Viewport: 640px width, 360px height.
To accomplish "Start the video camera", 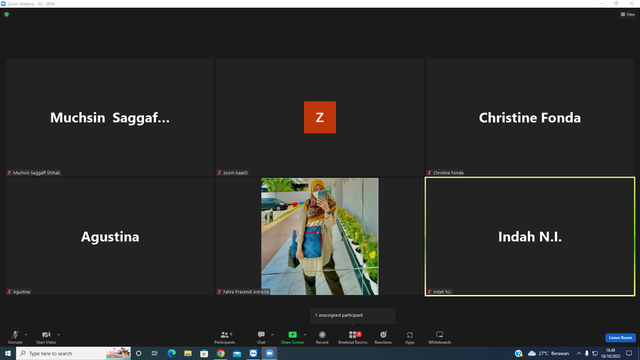I will click(x=46, y=337).
